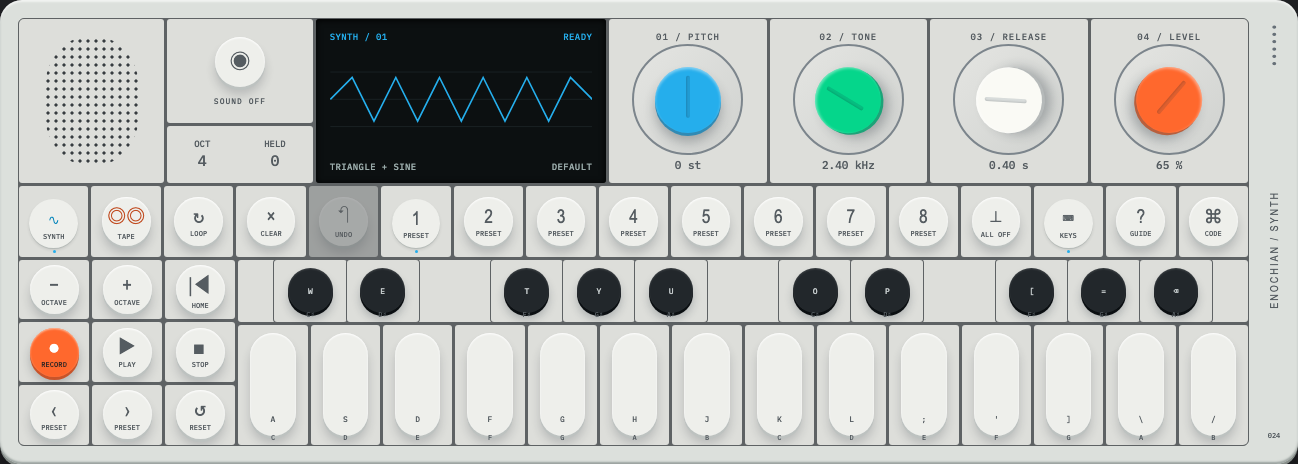Toggle the KEYS keyboard button
Screen dimensions: 1298x464
tap(1068, 222)
